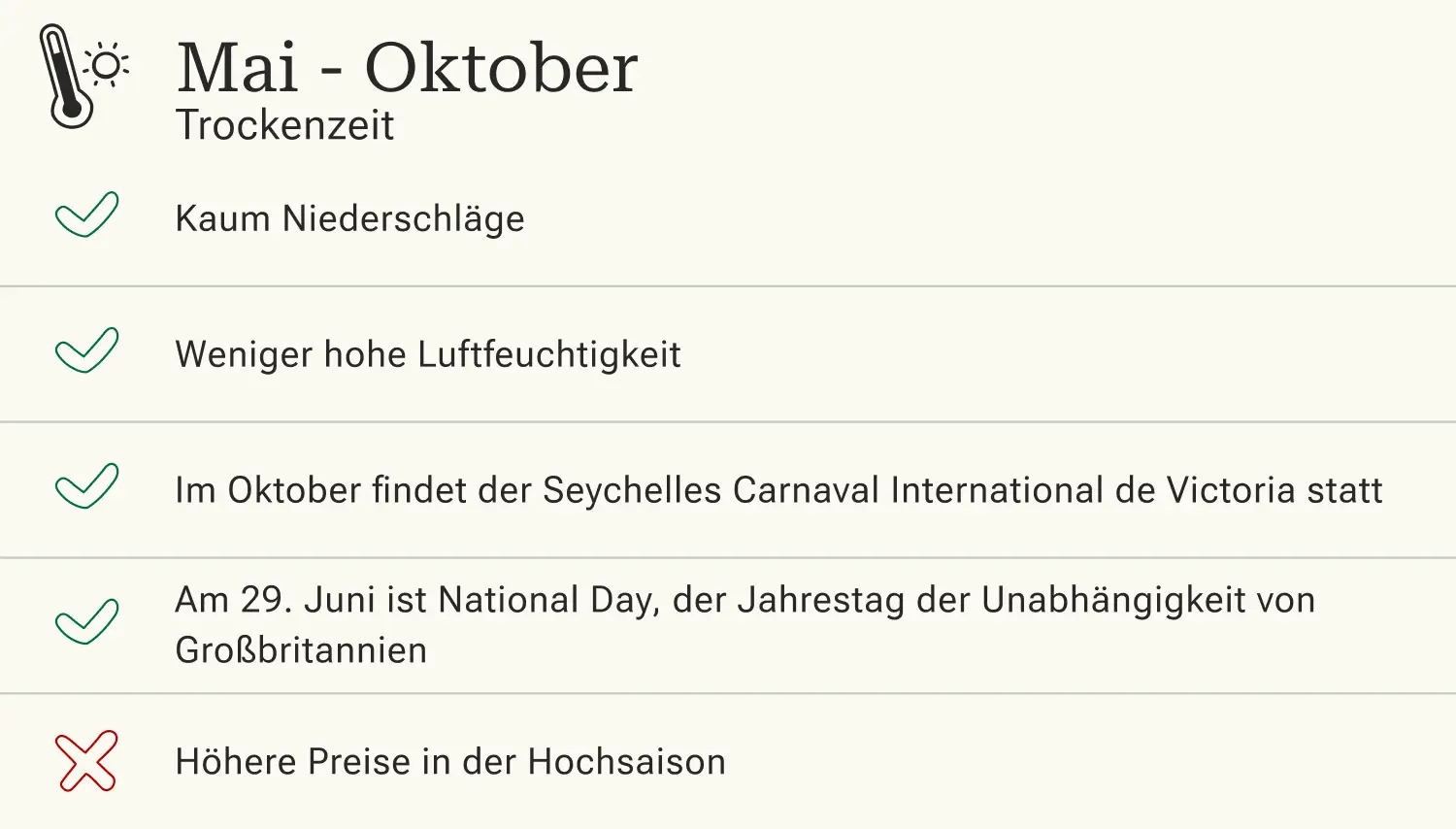Click the thermometer icon beside the heading
Viewport: 1456px width, 829px height.
click(66, 77)
